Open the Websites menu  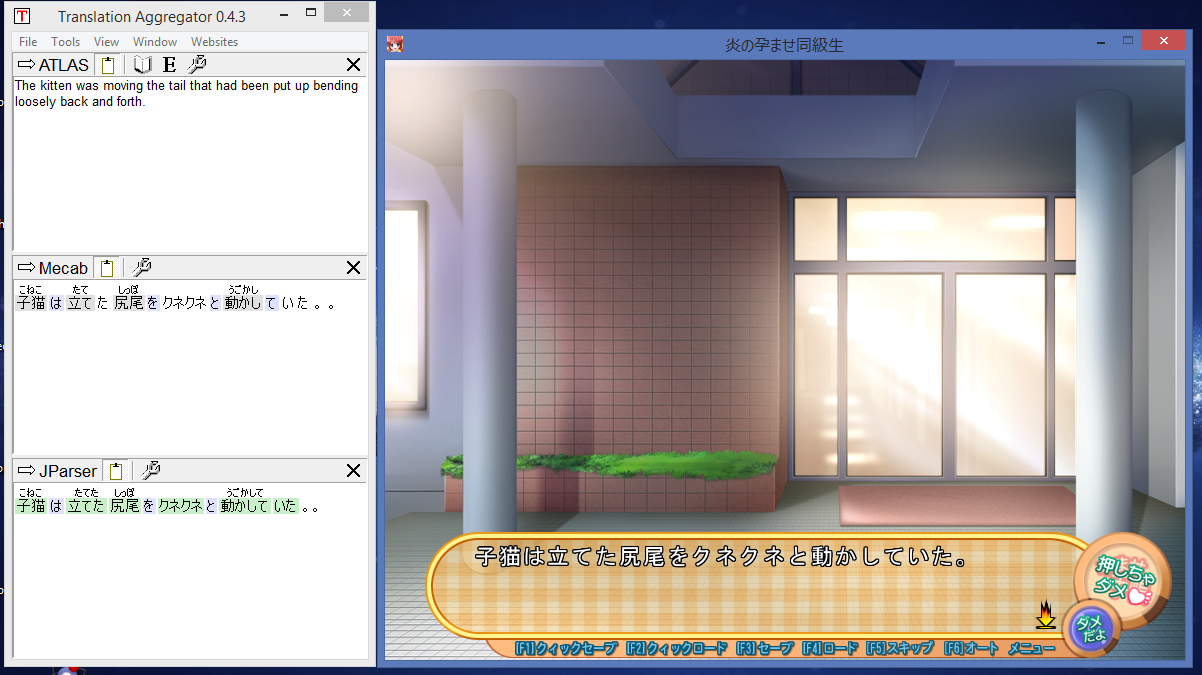tap(214, 42)
